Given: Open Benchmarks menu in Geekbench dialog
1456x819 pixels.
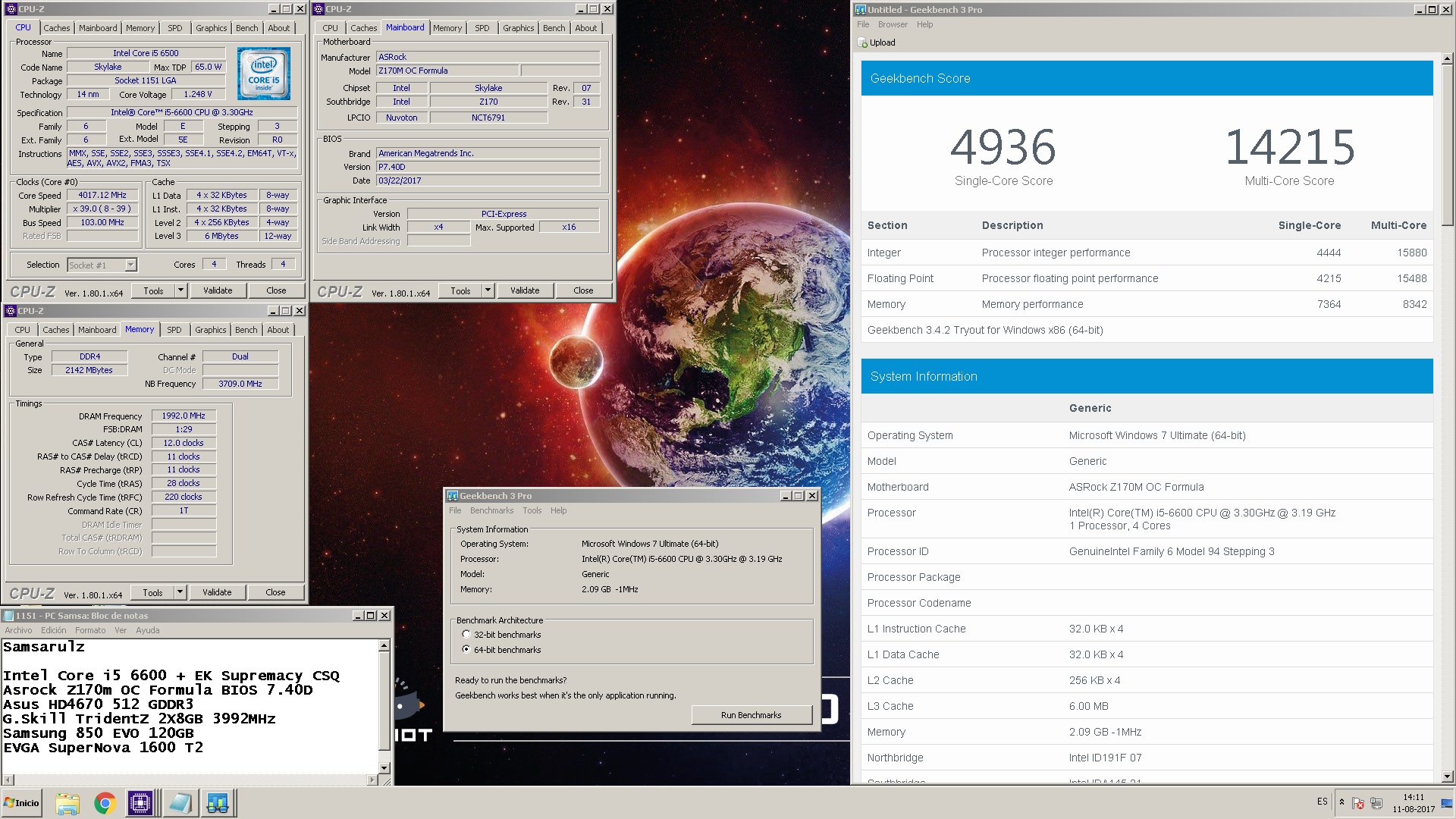Looking at the screenshot, I should (491, 510).
